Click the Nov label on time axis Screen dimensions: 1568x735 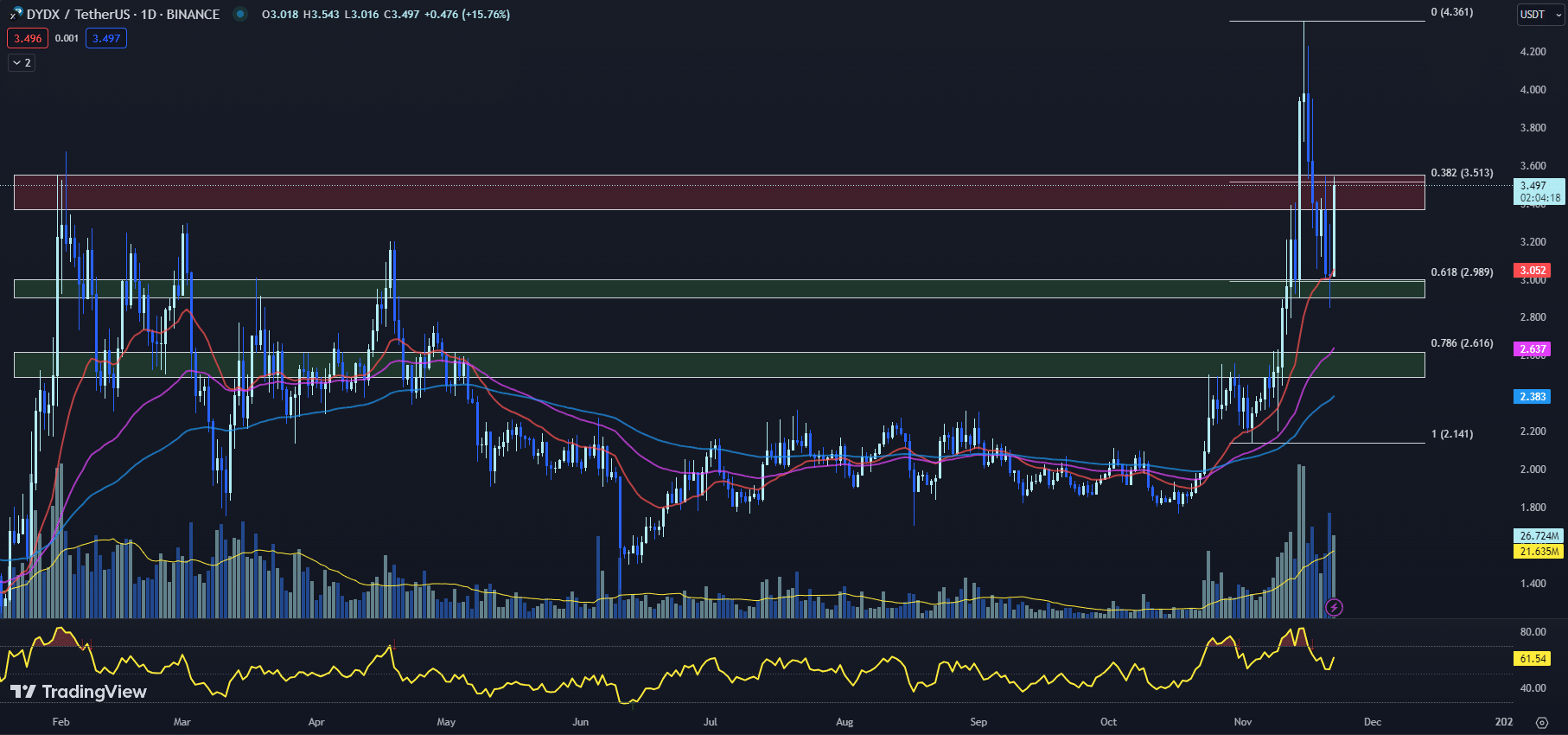point(1242,722)
